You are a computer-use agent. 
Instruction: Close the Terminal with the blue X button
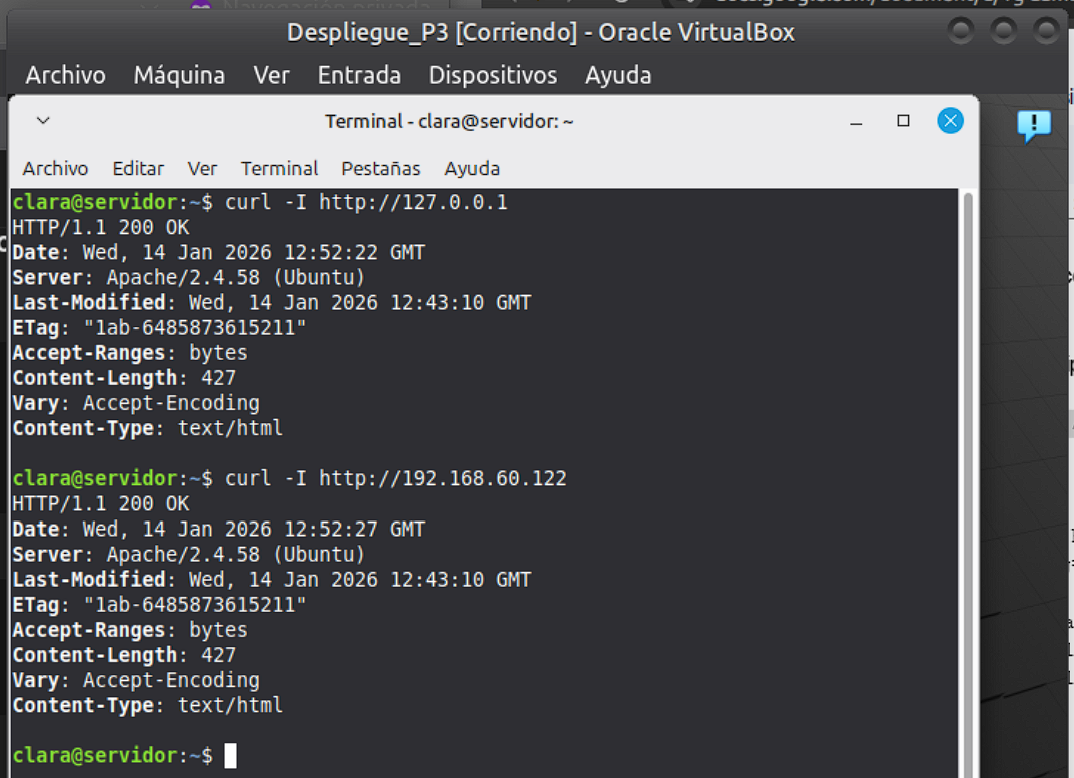click(950, 121)
